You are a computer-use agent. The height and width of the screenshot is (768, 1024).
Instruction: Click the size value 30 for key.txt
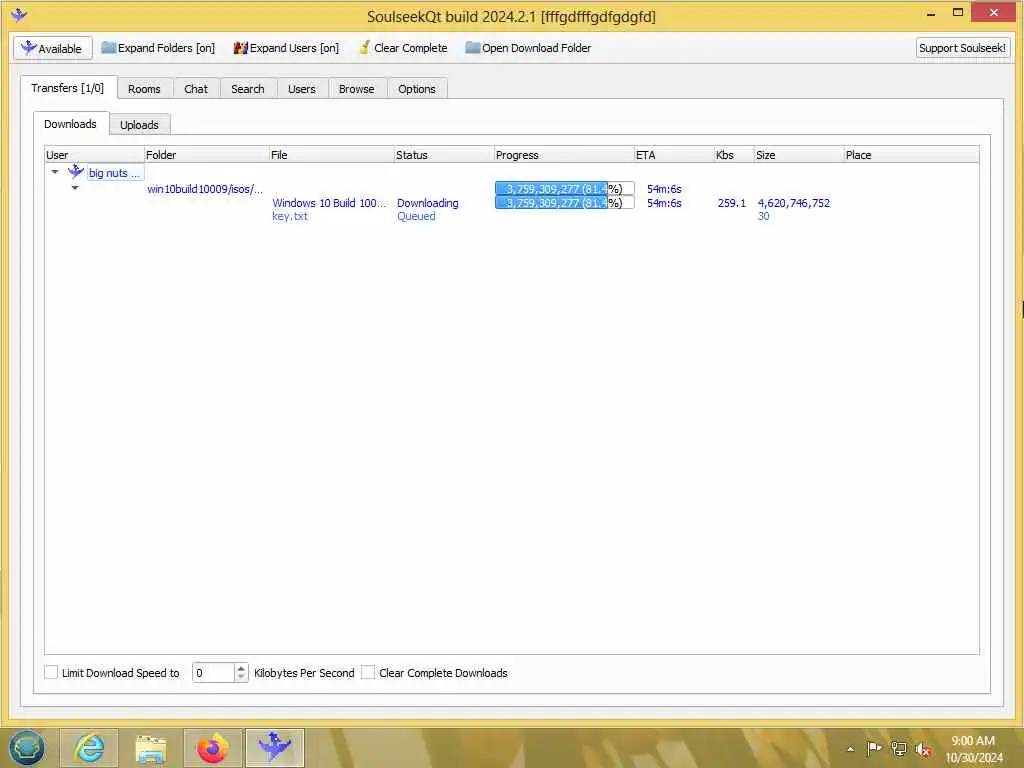pyautogui.click(x=763, y=216)
